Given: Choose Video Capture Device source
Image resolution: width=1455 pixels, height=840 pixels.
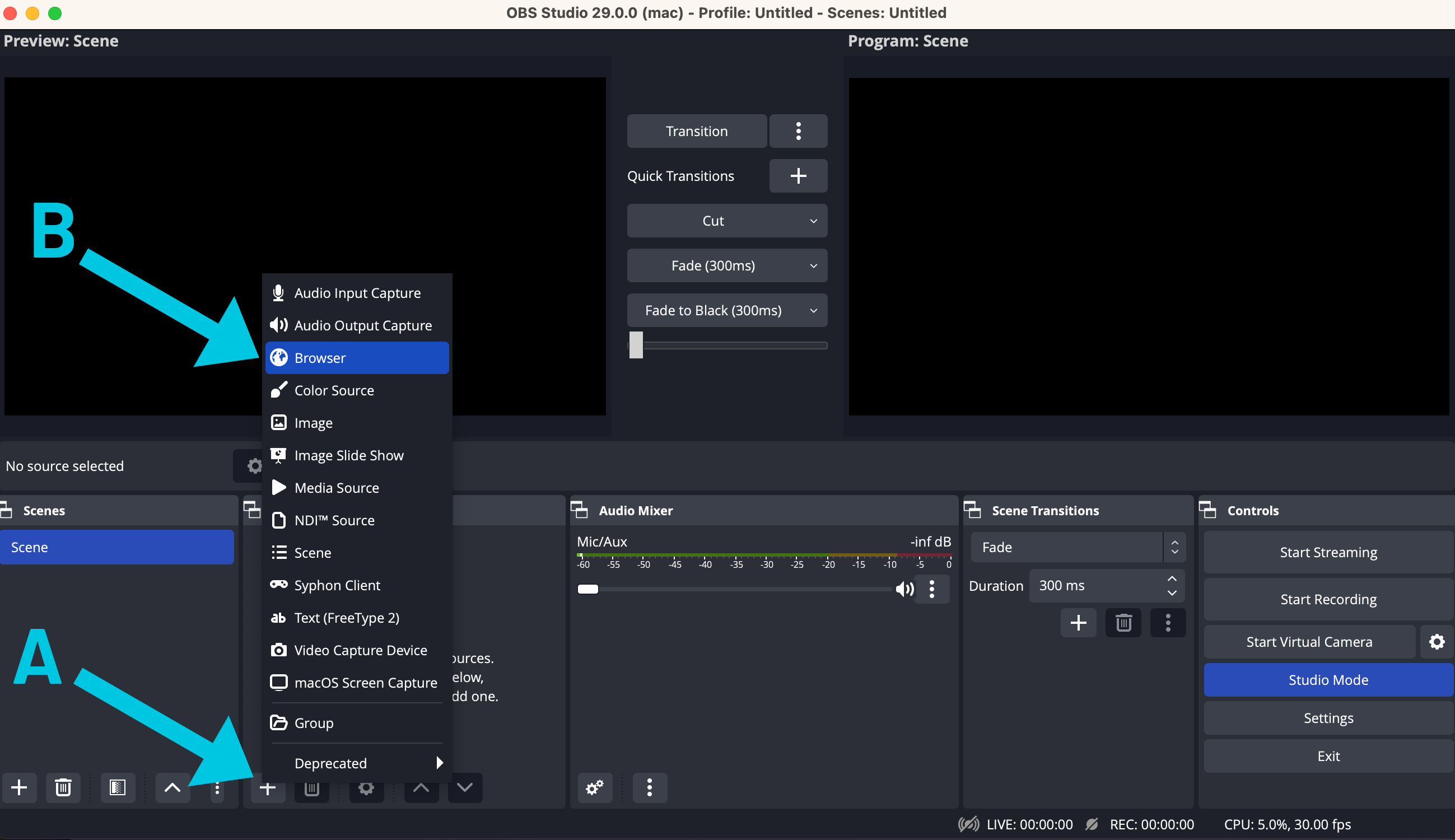Looking at the screenshot, I should [x=357, y=650].
